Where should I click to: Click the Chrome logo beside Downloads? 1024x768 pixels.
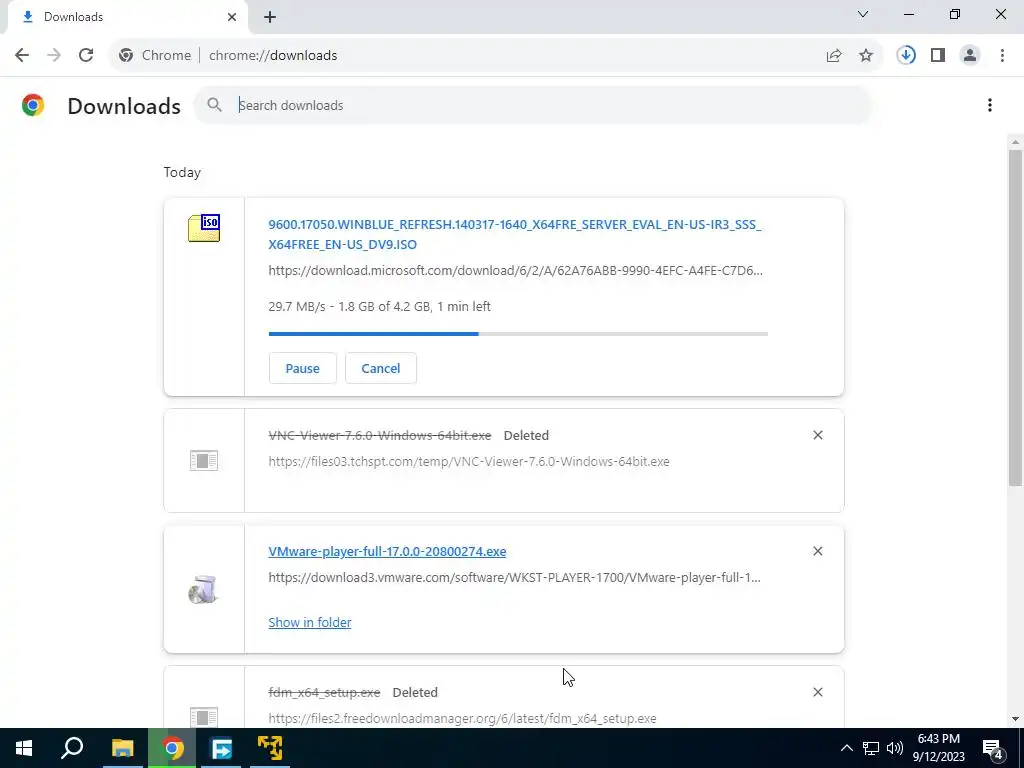click(x=33, y=105)
